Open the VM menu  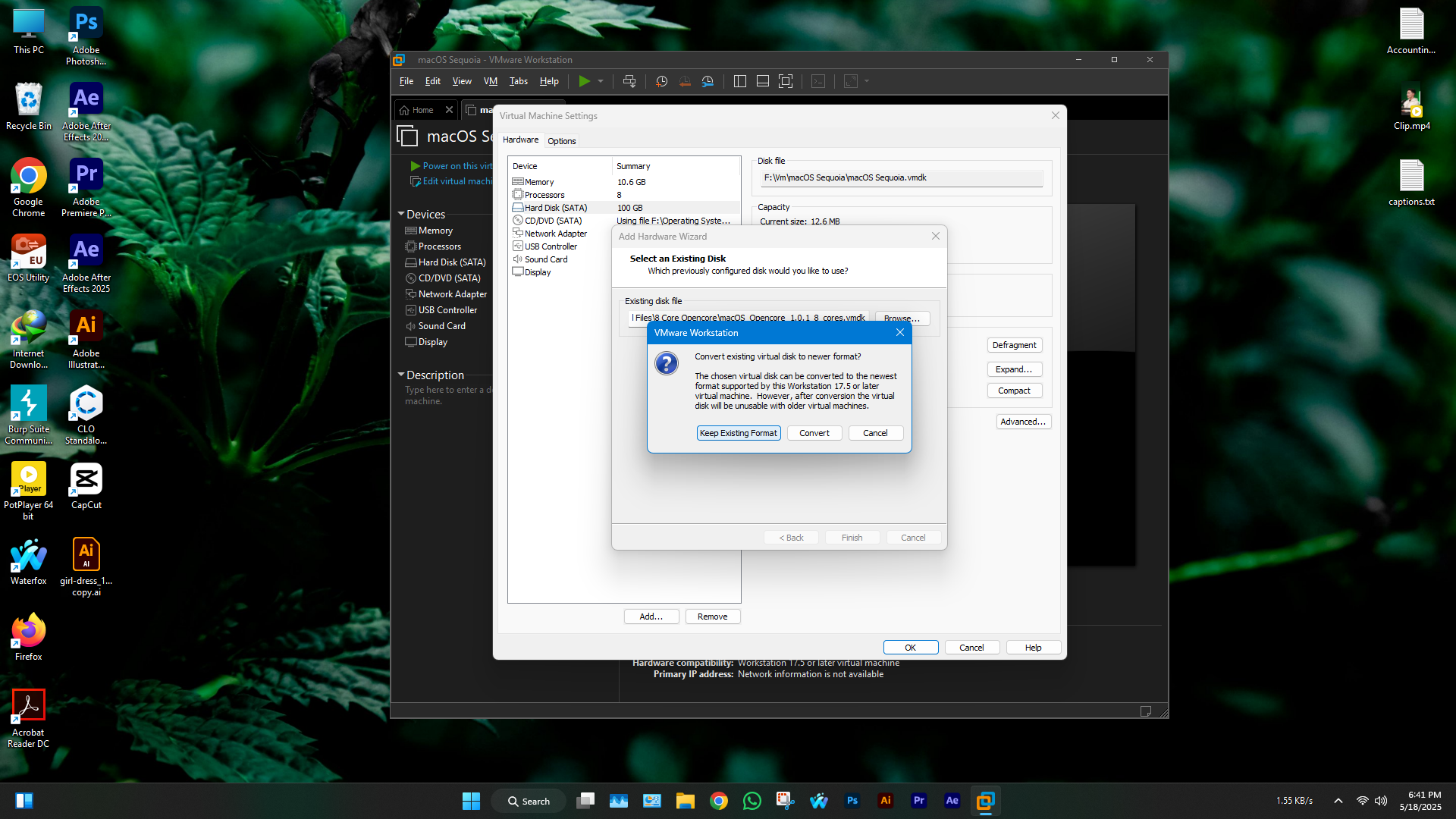coord(490,81)
